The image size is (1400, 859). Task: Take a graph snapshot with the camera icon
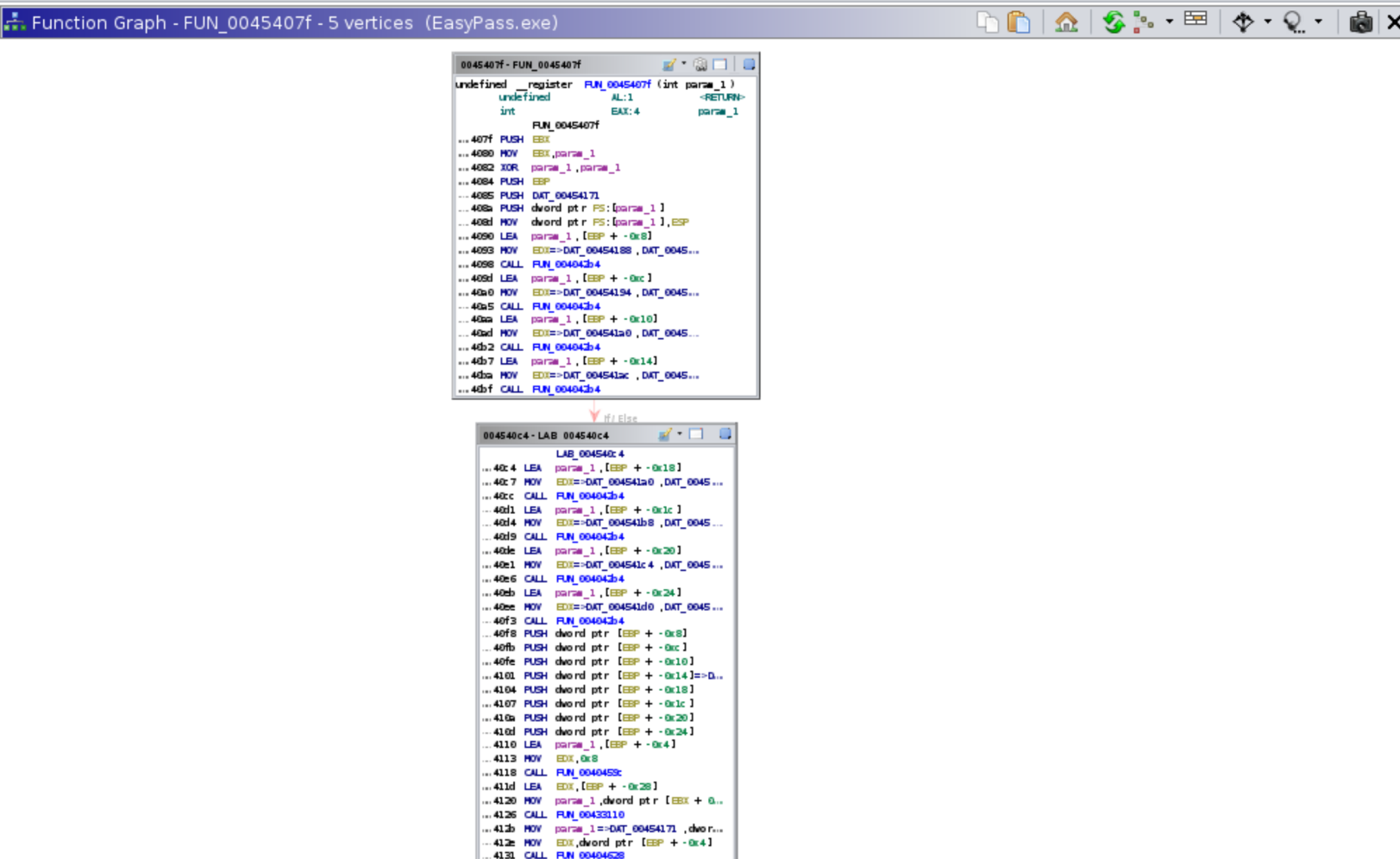coord(1360,22)
